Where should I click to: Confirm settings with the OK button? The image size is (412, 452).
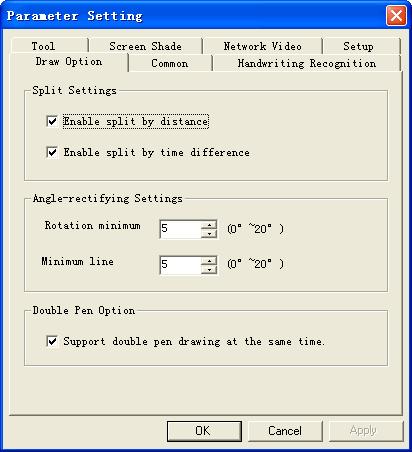coord(204,431)
